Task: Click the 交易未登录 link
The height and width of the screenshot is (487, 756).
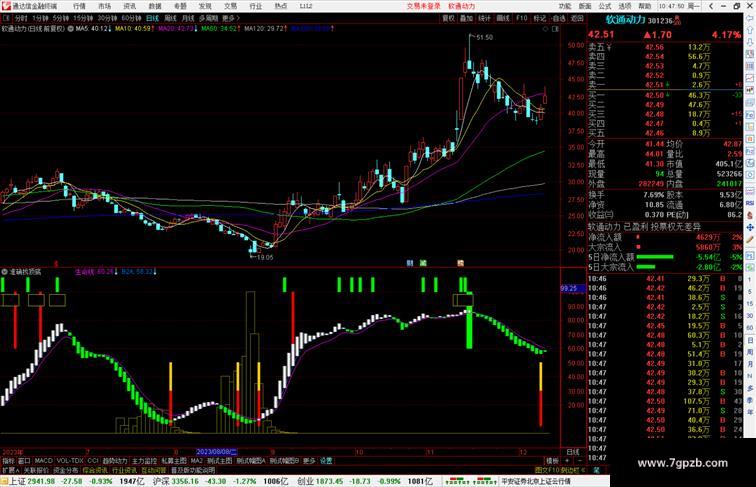Action: pos(423,6)
